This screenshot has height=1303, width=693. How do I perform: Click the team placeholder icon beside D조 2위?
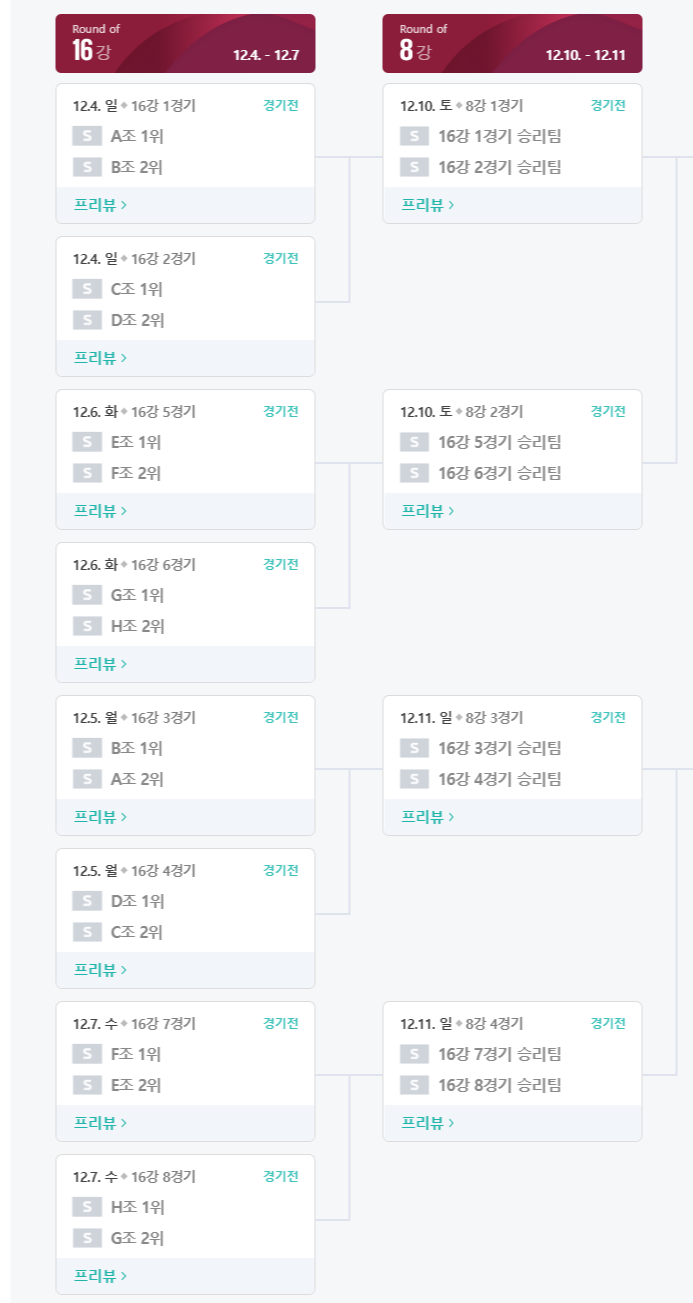tap(87, 320)
